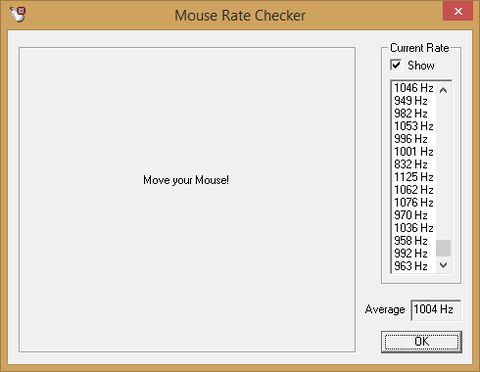Select the 970 Hz entry
The height and width of the screenshot is (372, 480).
pyautogui.click(x=414, y=215)
